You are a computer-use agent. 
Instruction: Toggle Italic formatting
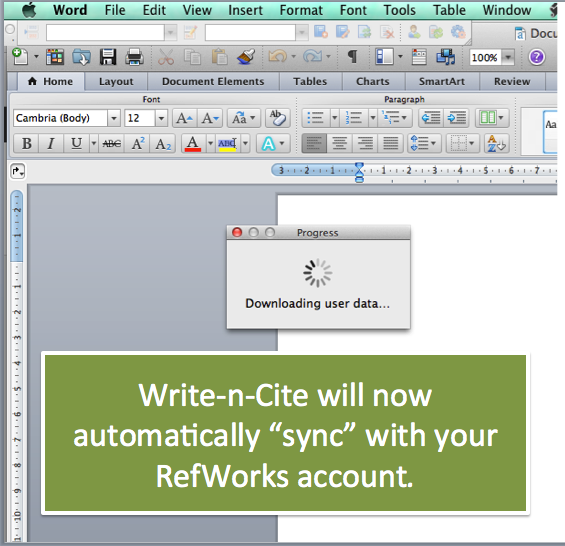pyautogui.click(x=51, y=144)
